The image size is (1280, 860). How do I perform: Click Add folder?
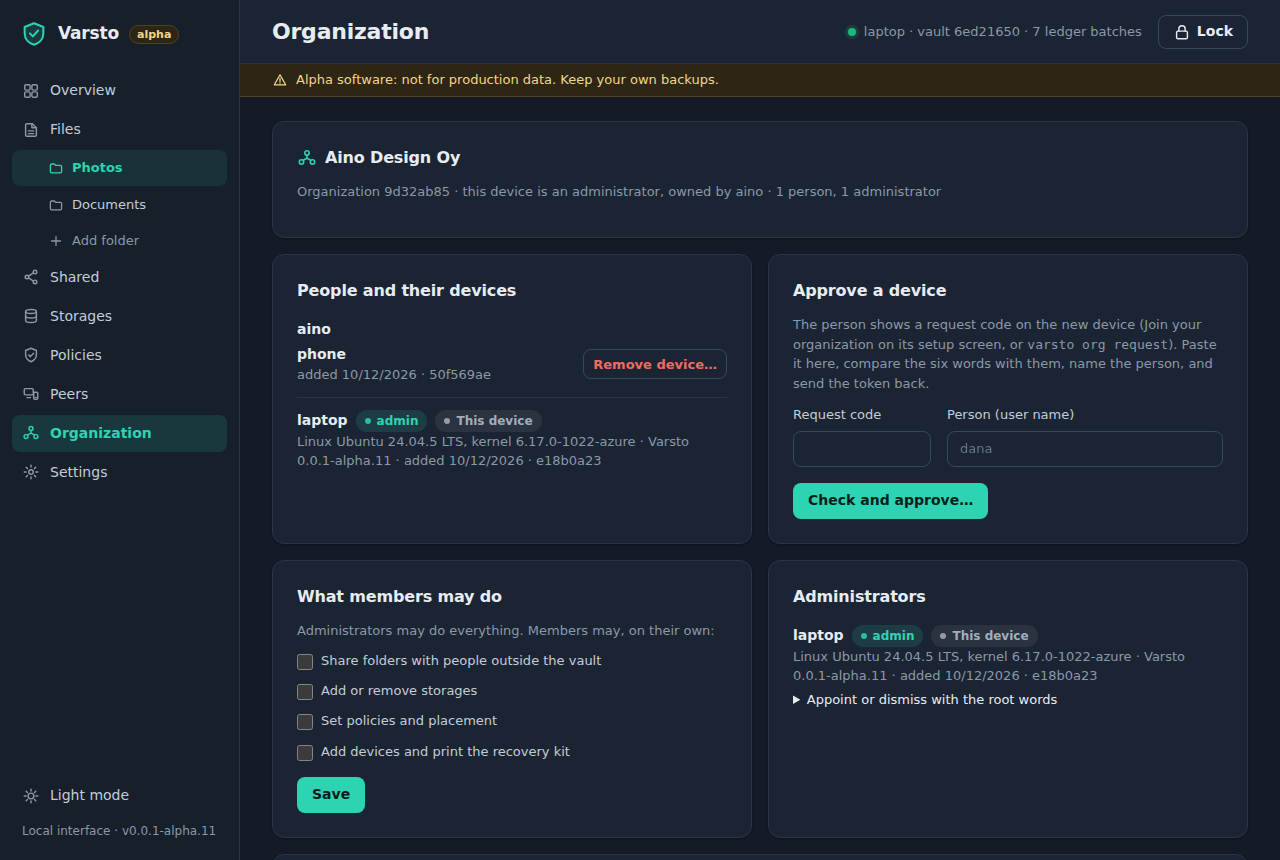pos(119,241)
